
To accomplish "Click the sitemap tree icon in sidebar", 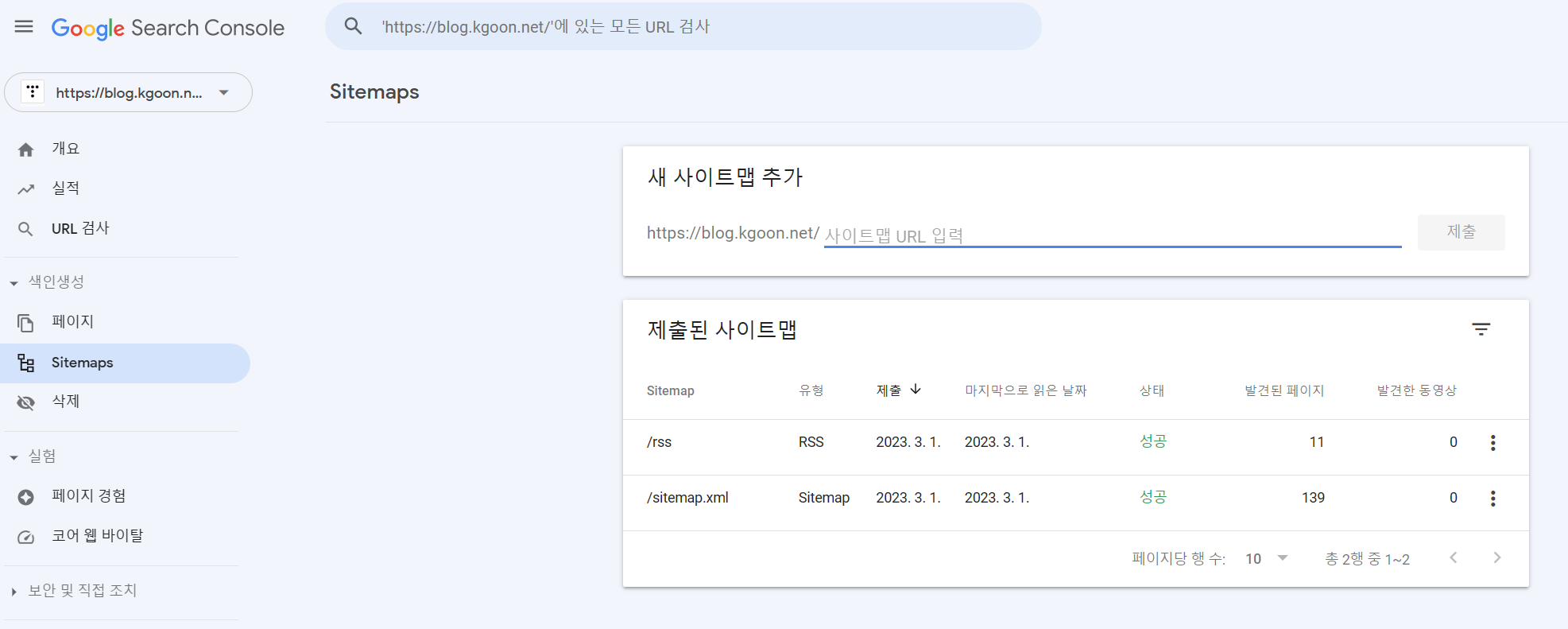I will [26, 363].
